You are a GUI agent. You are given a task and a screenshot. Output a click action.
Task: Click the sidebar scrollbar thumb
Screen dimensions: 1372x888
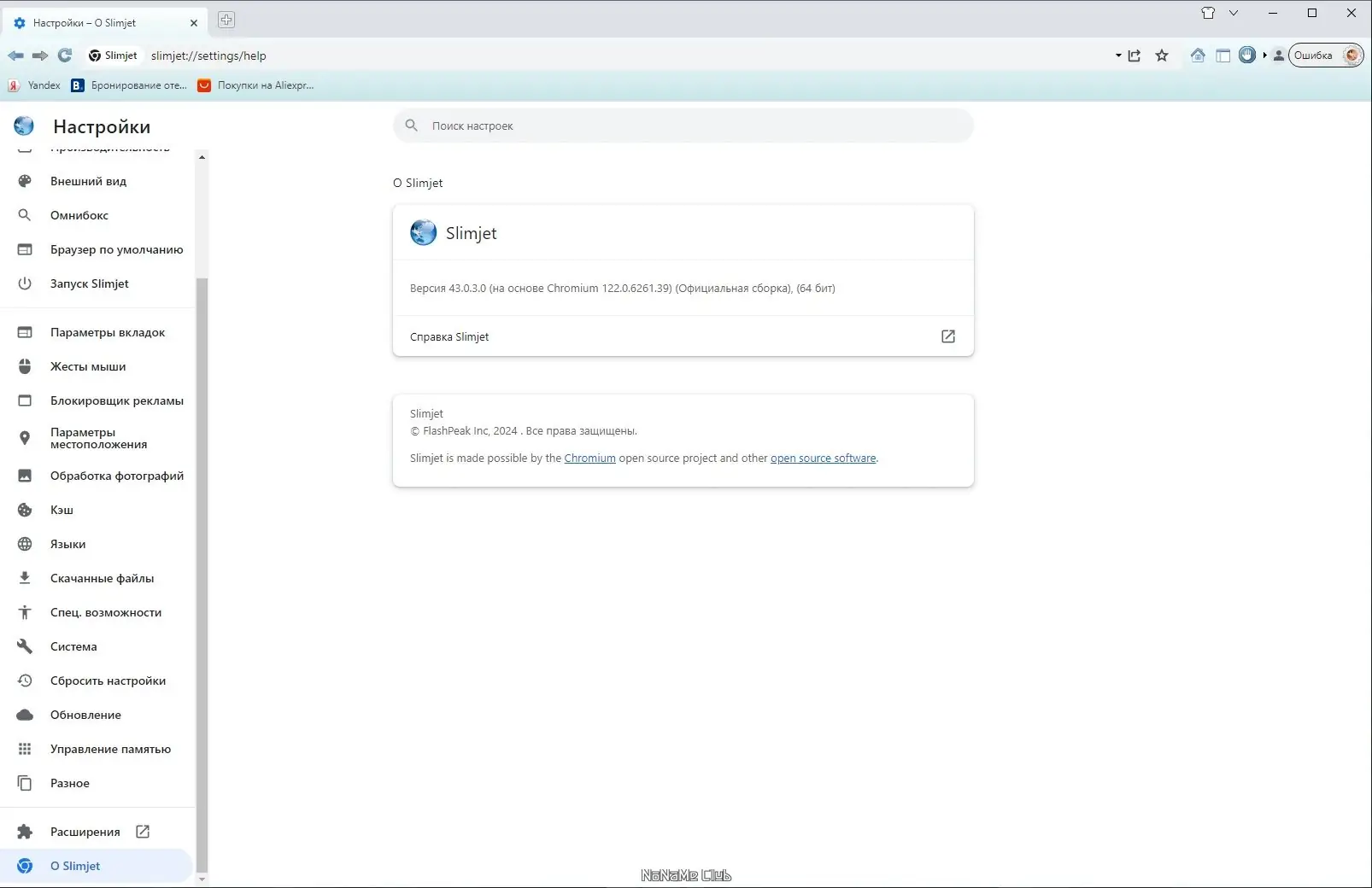pyautogui.click(x=202, y=575)
